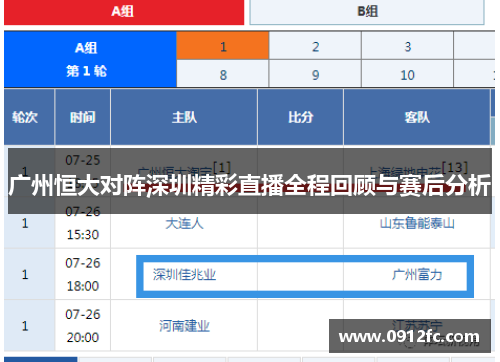500x362 pixels.
Task: Switch to the B组 group tab
Action: [367, 12]
